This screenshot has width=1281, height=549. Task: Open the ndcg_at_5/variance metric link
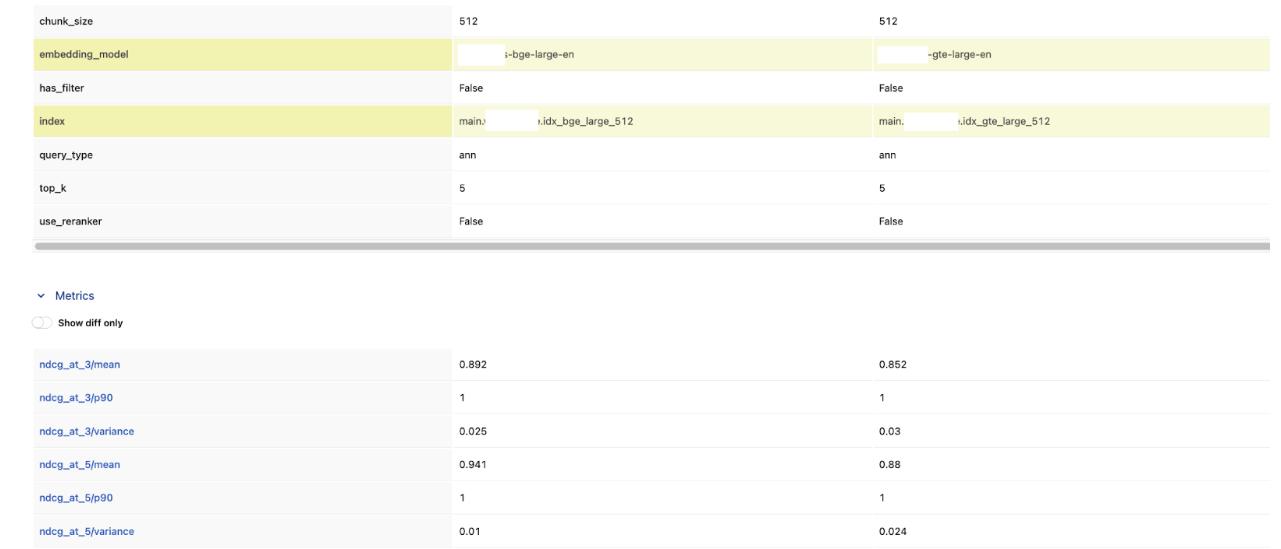(x=87, y=531)
